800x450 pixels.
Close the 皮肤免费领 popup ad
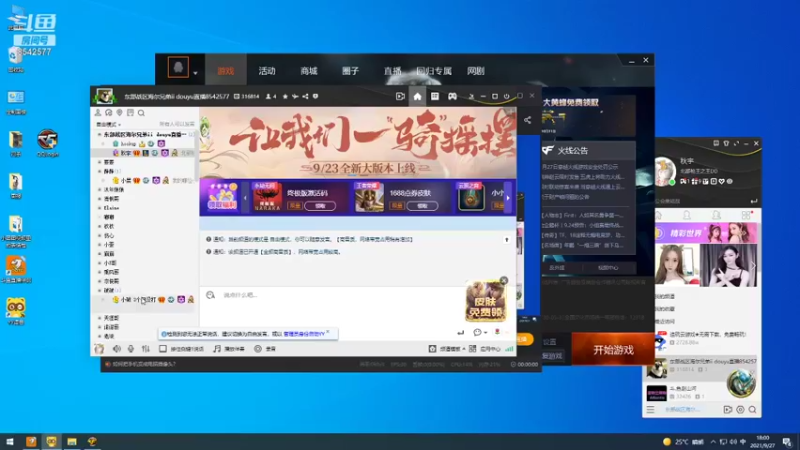click(x=504, y=281)
